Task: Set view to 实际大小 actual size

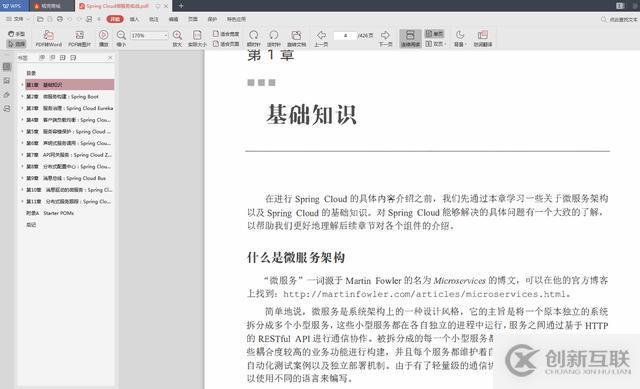Action: (197, 38)
